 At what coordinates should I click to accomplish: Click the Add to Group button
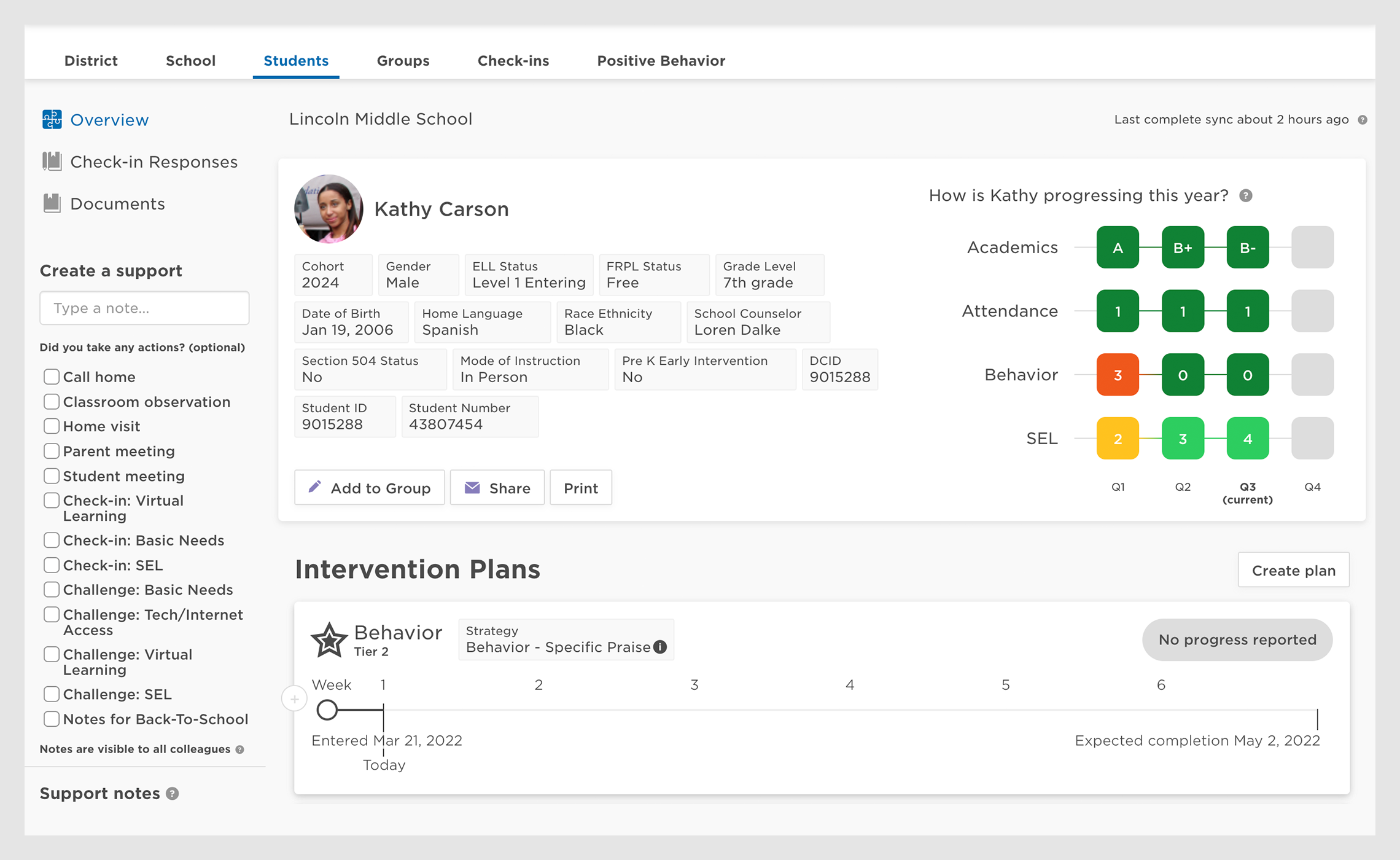pyautogui.click(x=370, y=488)
